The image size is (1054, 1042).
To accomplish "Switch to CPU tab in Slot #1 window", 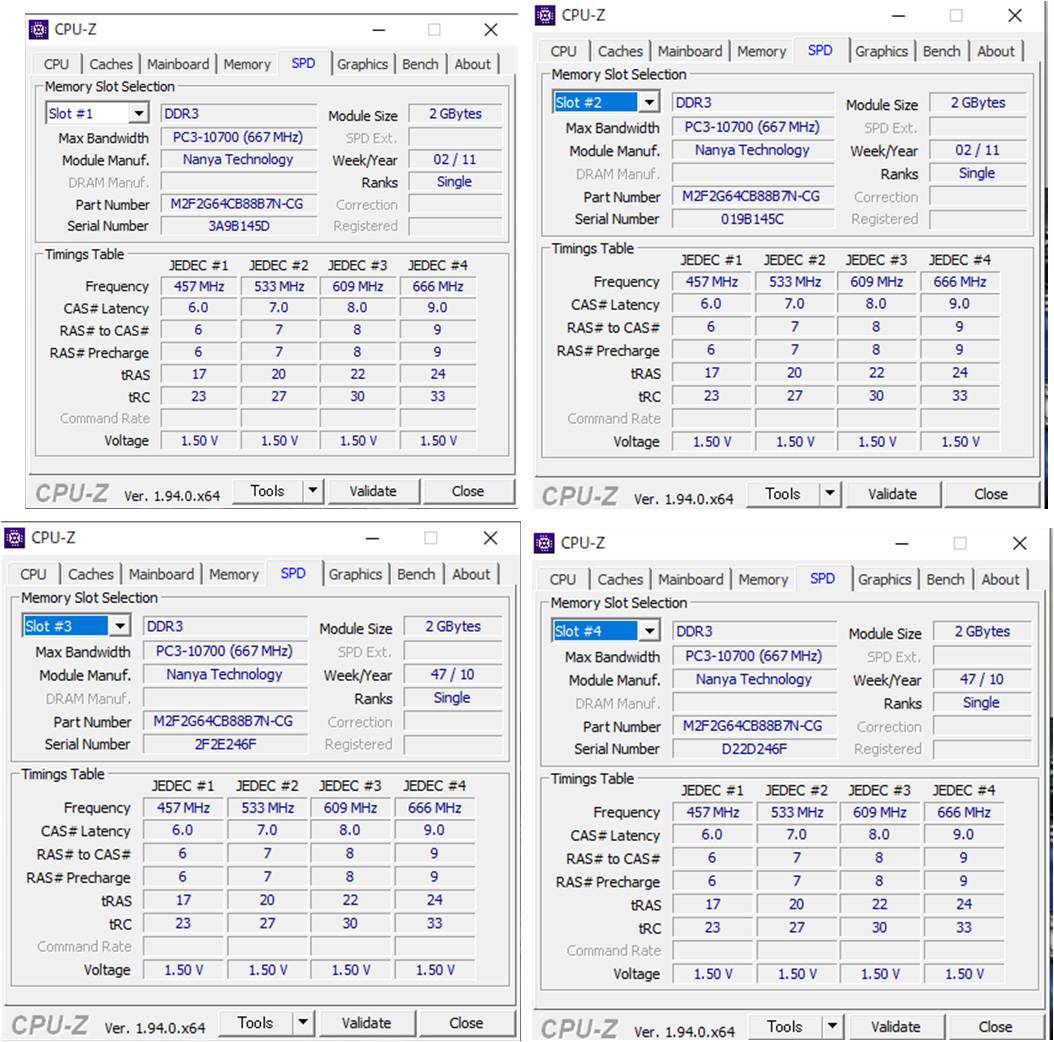I will 56,64.
